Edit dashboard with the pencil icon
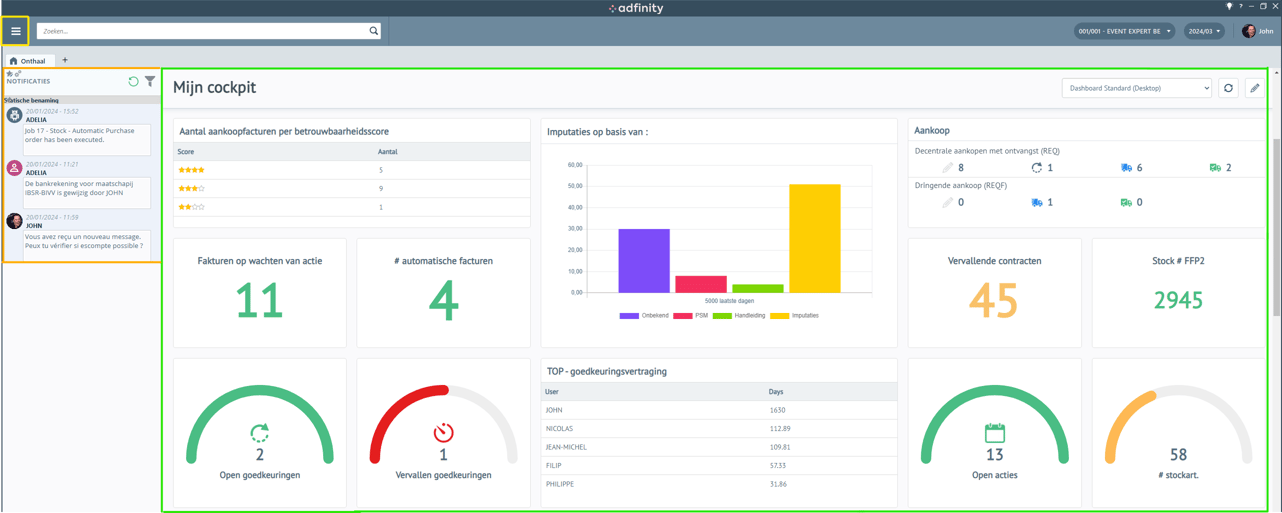This screenshot has height=513, width=1282. pyautogui.click(x=1254, y=88)
